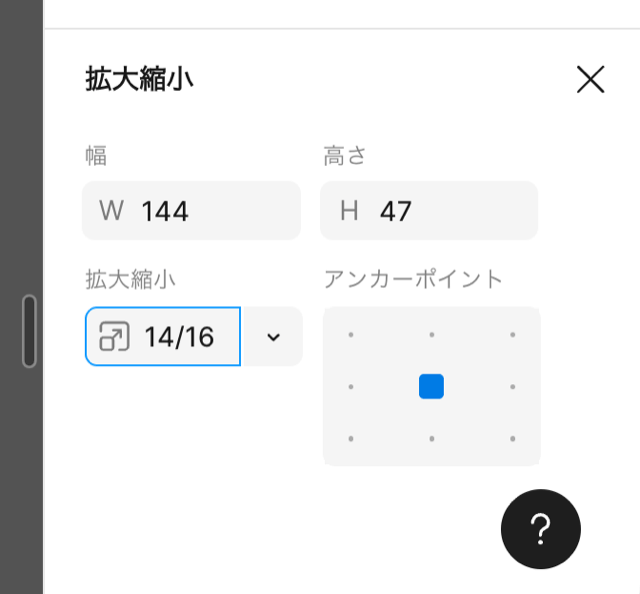Select the bottom-left anchor point
Screen dimensions: 640x594
351,438
